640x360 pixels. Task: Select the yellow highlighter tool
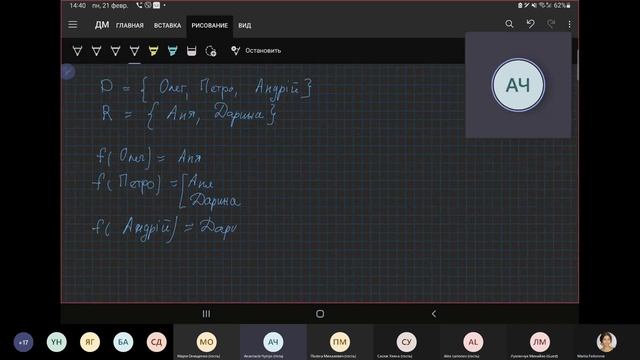point(153,51)
